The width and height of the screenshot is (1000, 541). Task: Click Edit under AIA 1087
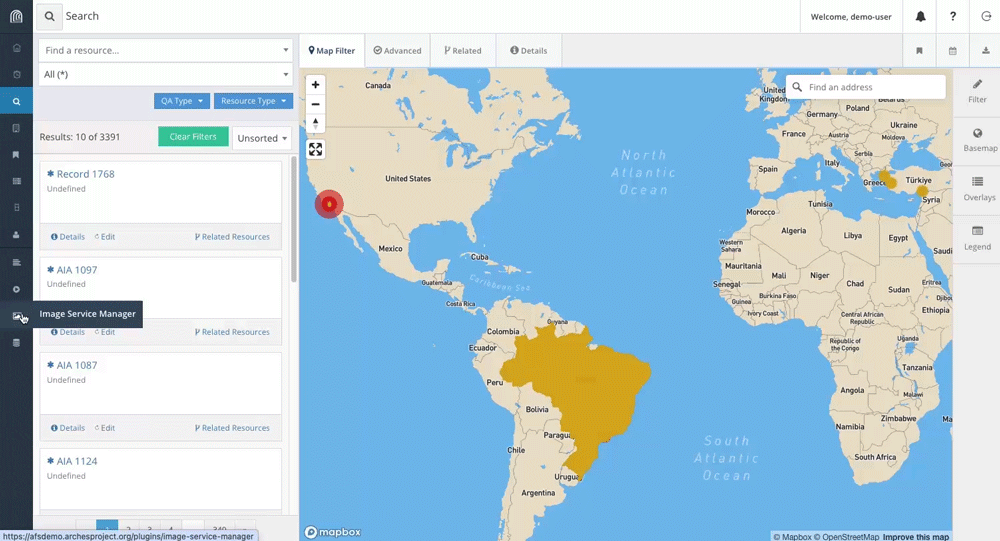tap(105, 428)
